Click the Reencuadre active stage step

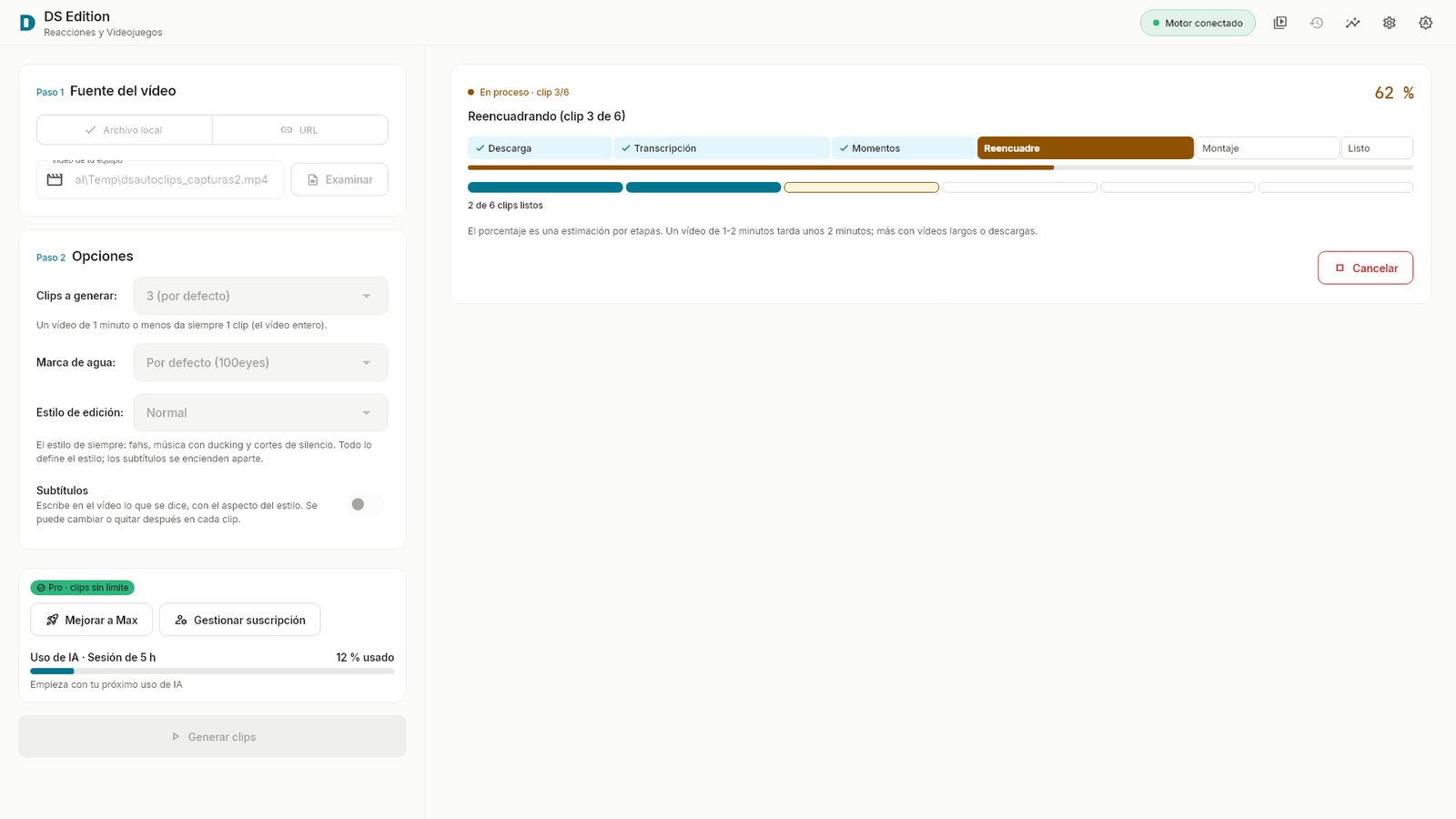click(x=1086, y=148)
